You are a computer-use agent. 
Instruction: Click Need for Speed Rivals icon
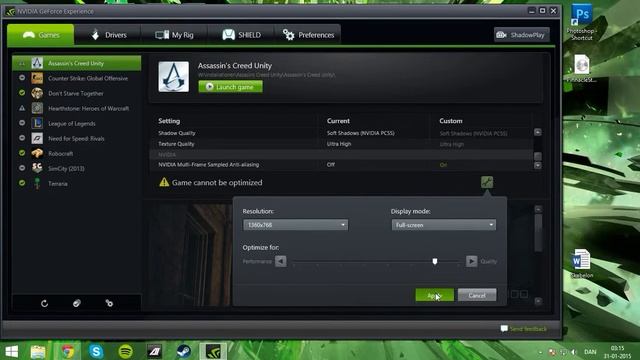point(37,139)
